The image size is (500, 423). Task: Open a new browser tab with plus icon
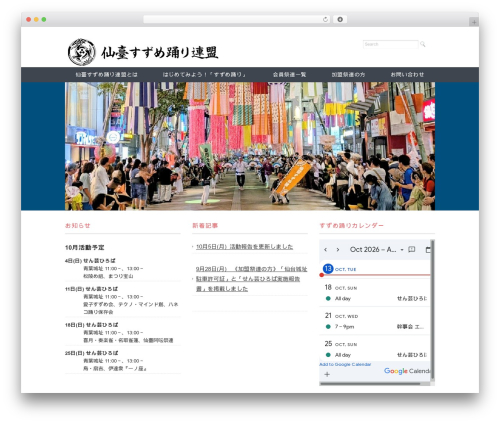[474, 22]
